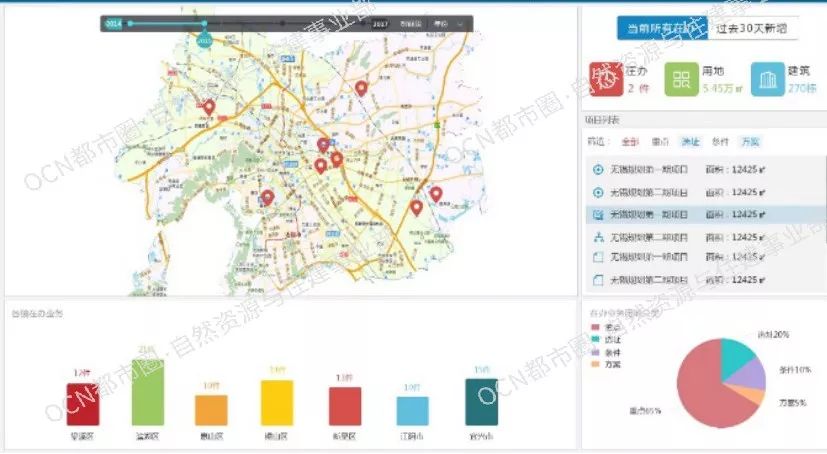Click the purple 10% pie slice
The height and width of the screenshot is (454, 827).
point(752,375)
